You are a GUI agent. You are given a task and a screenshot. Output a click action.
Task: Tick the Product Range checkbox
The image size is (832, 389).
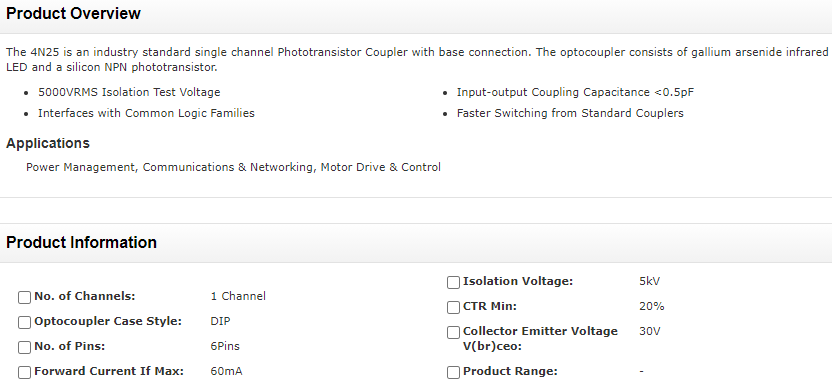coord(453,372)
